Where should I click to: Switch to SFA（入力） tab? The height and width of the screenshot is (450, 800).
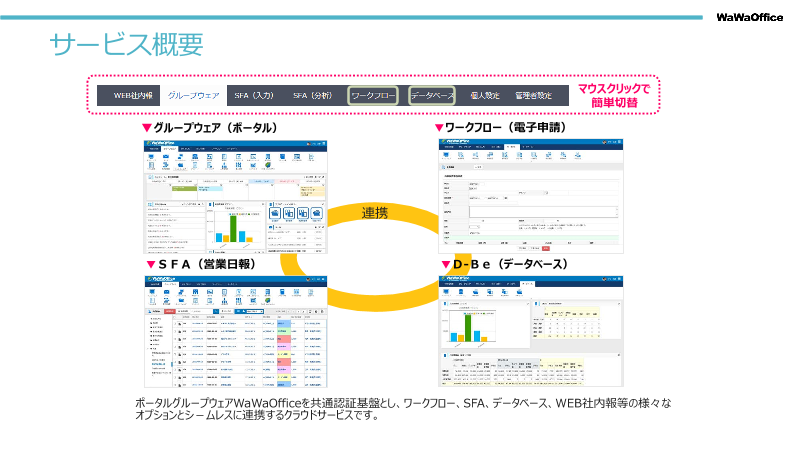pos(254,95)
